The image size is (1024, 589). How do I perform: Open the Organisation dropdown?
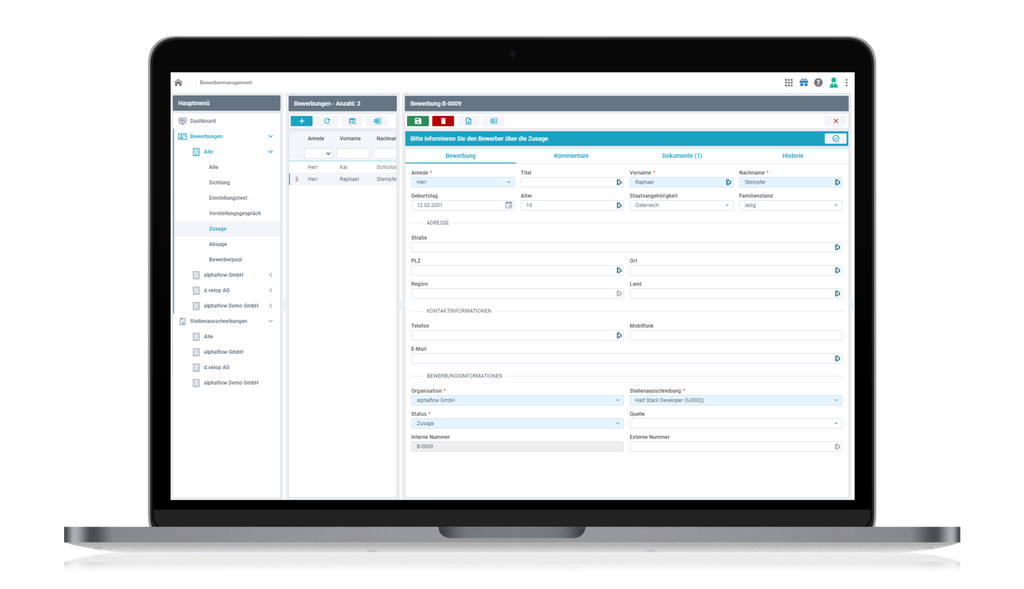pos(517,400)
